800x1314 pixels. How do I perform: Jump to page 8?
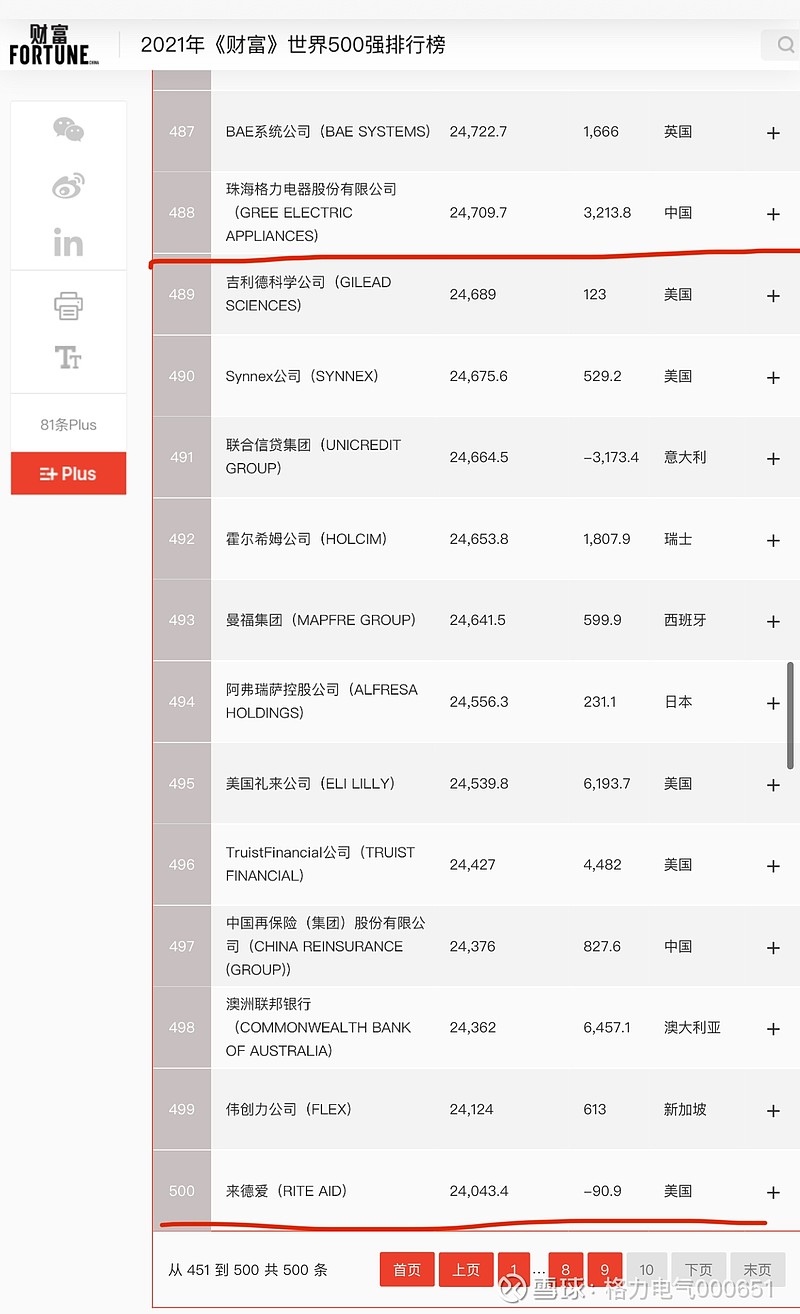point(565,1270)
